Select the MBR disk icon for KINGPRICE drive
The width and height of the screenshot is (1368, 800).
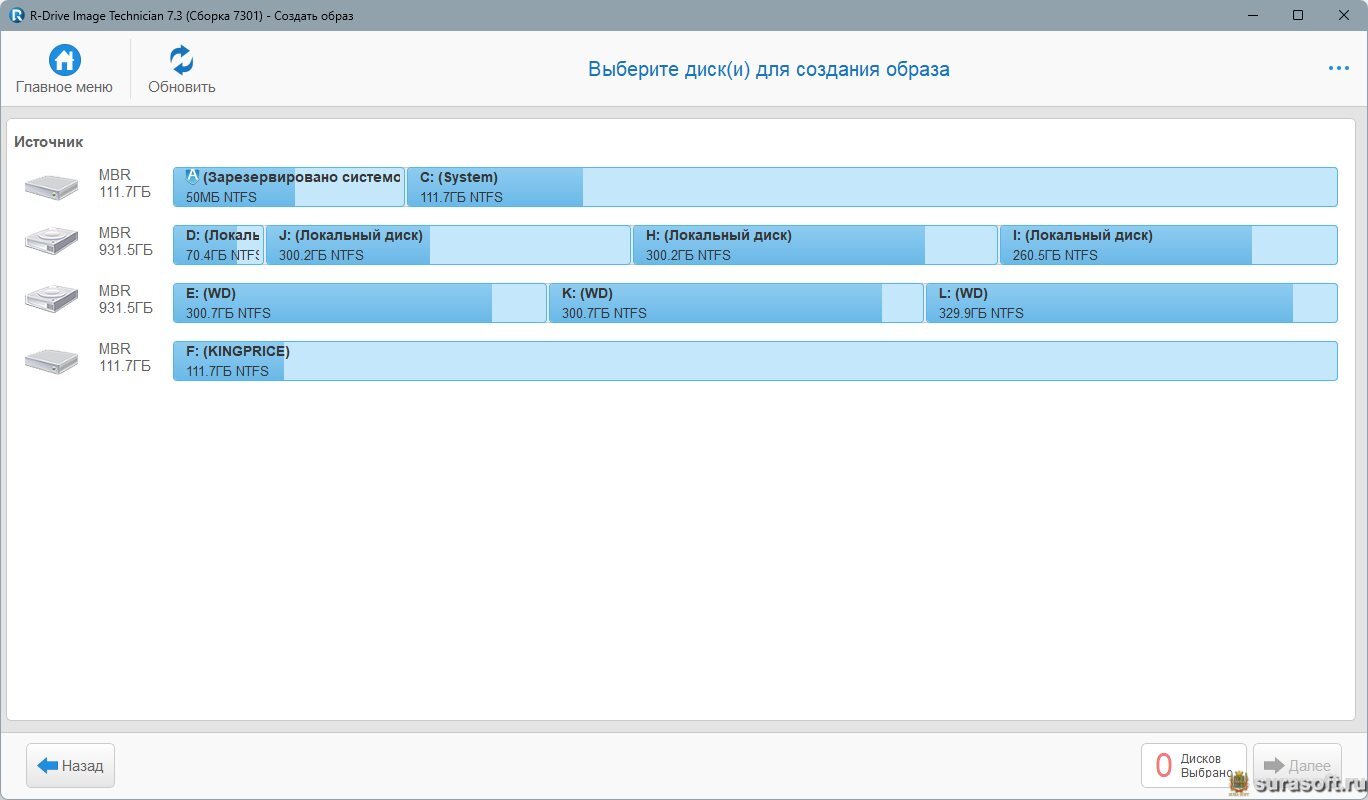[x=51, y=360]
